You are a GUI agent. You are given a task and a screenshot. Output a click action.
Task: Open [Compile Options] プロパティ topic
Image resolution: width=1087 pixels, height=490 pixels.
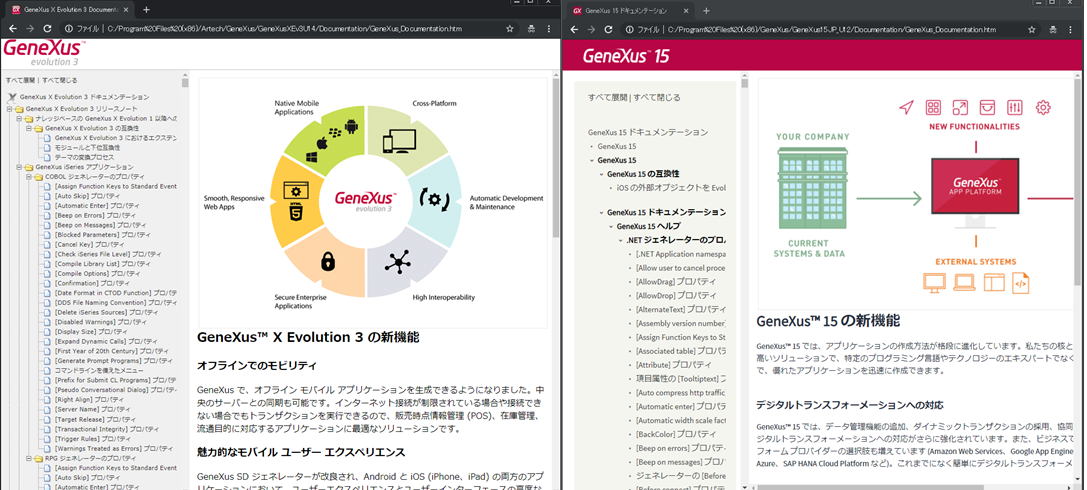pyautogui.click(x=101, y=274)
